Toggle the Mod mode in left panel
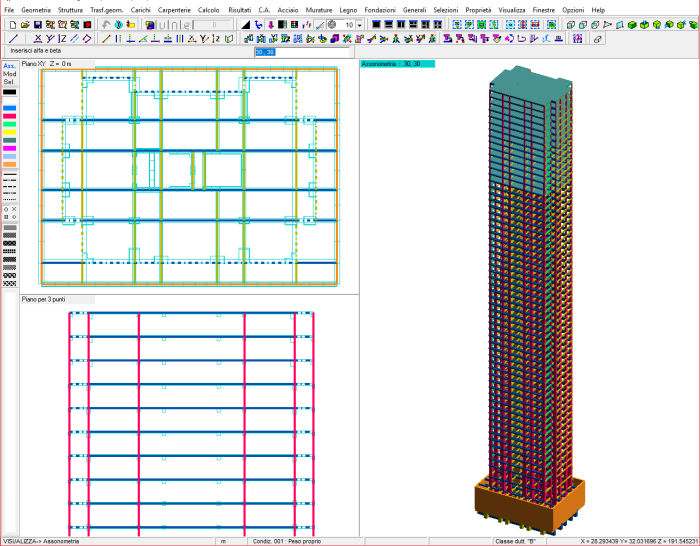 click(9, 74)
